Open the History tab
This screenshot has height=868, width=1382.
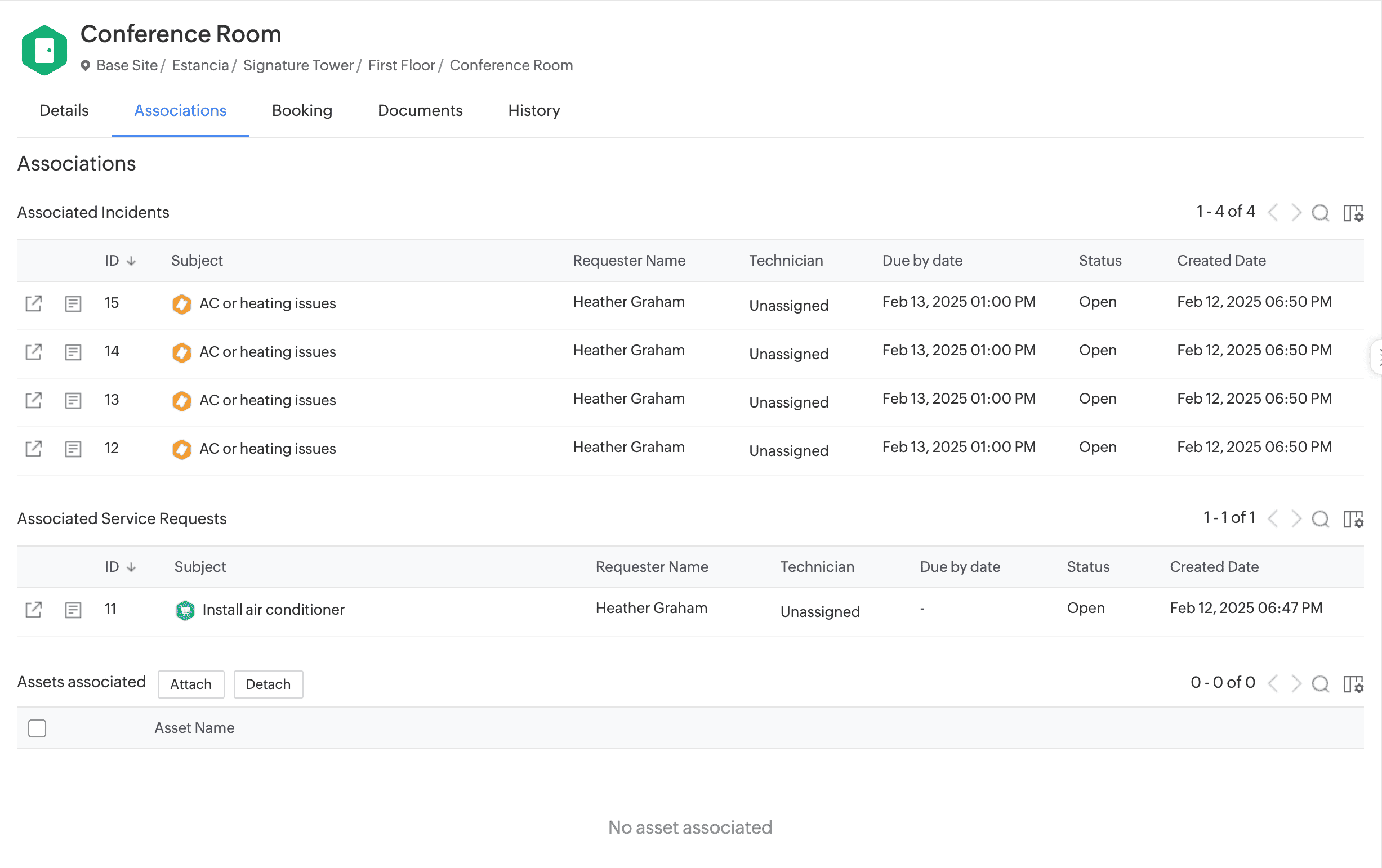534,110
